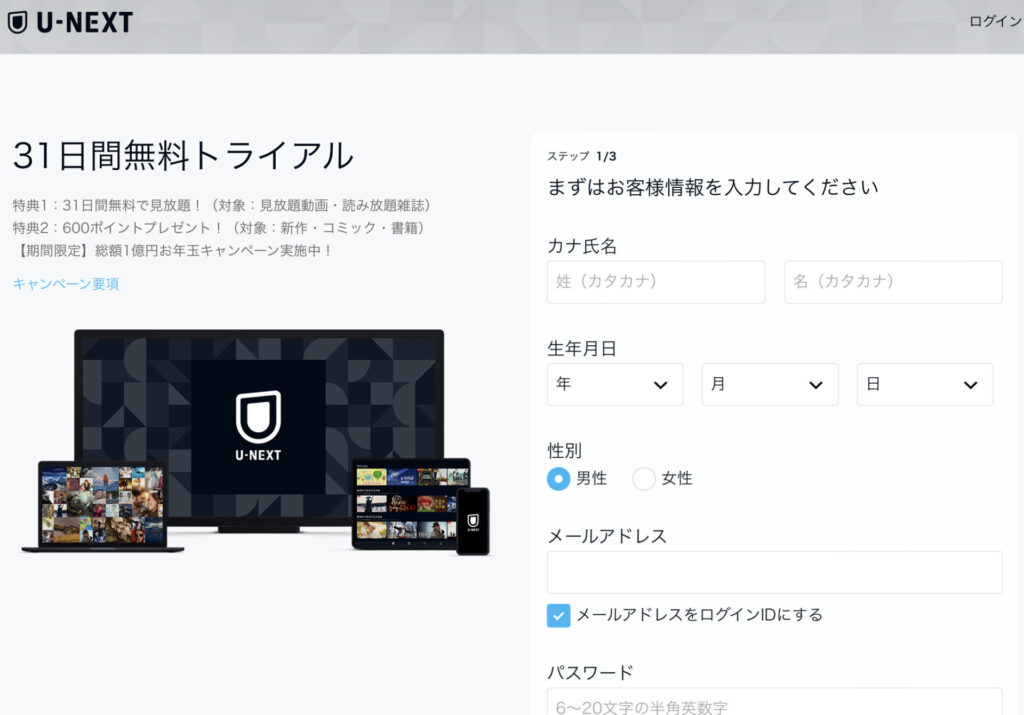Click the 姓（カタカナ） input field

click(656, 282)
